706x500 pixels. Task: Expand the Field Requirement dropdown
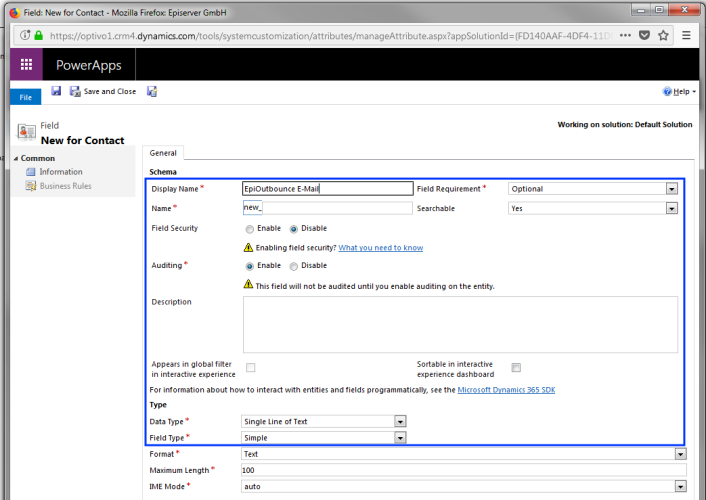671,188
